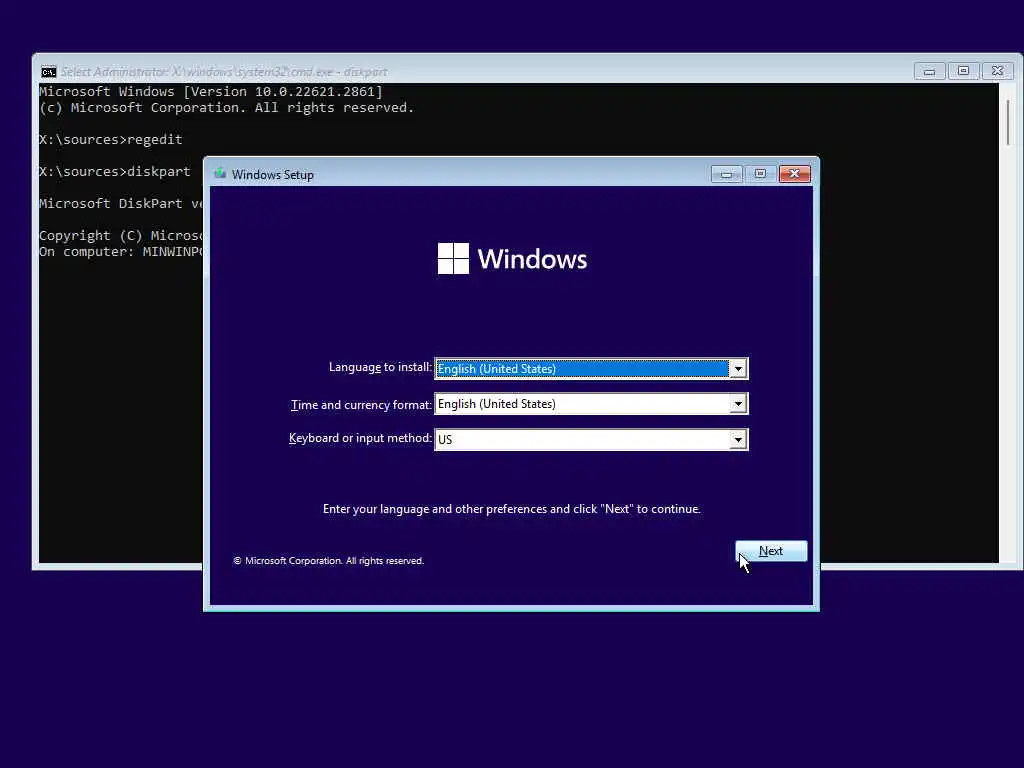The height and width of the screenshot is (768, 1024).
Task: Click the 'Time and currency format:' label
Action: pyautogui.click(x=361, y=405)
